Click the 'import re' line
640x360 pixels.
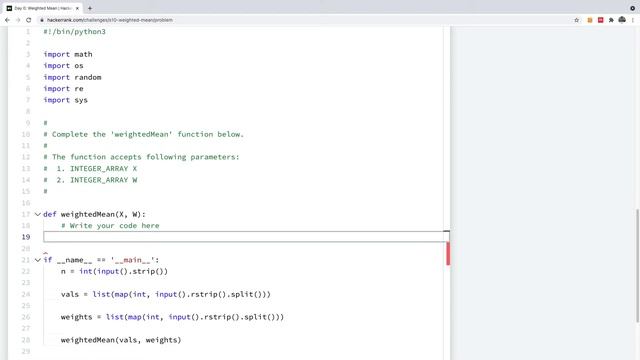tap(63, 89)
